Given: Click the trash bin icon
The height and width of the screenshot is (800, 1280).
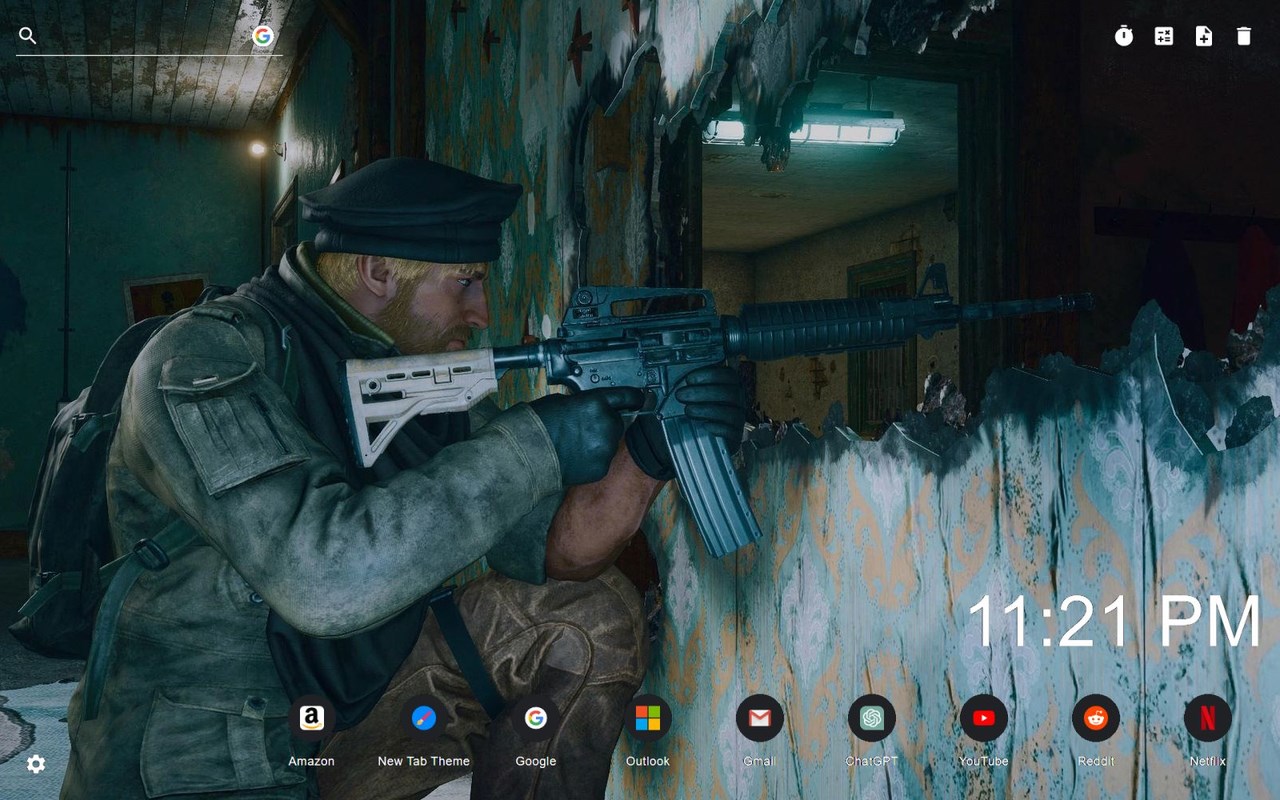Looking at the screenshot, I should pos(1244,36).
